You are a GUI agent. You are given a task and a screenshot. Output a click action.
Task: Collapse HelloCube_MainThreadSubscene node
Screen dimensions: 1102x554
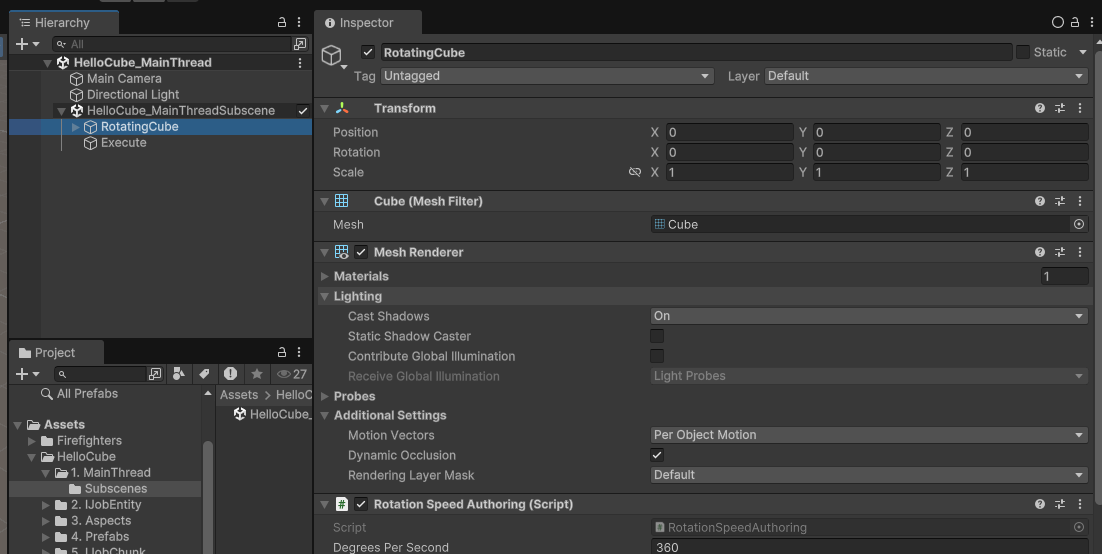(x=61, y=110)
